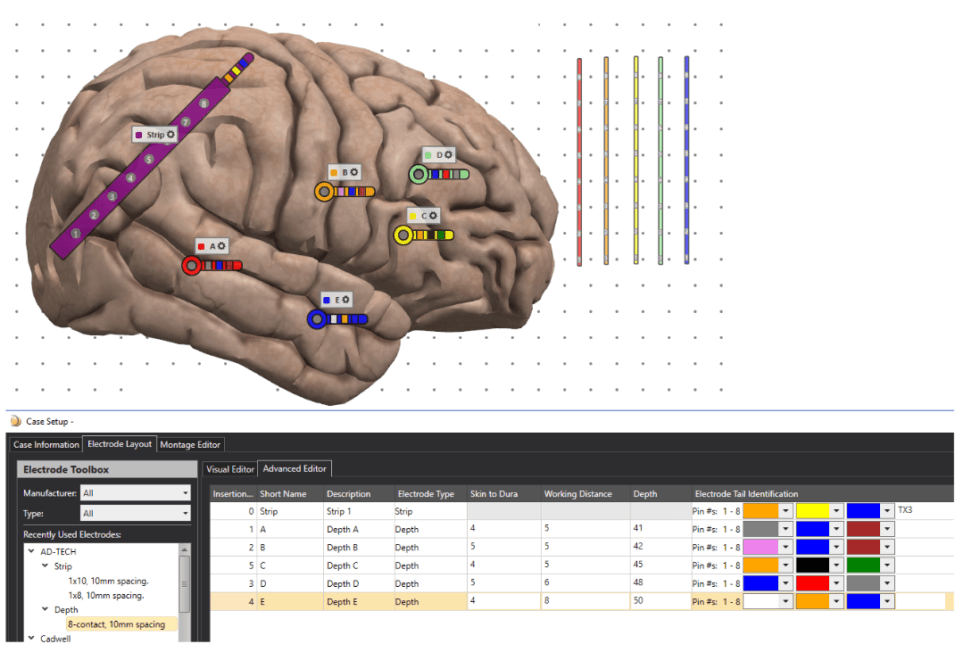Select 1x10, 10mm spacing strip electrode
The image size is (980, 652).
tap(107, 580)
